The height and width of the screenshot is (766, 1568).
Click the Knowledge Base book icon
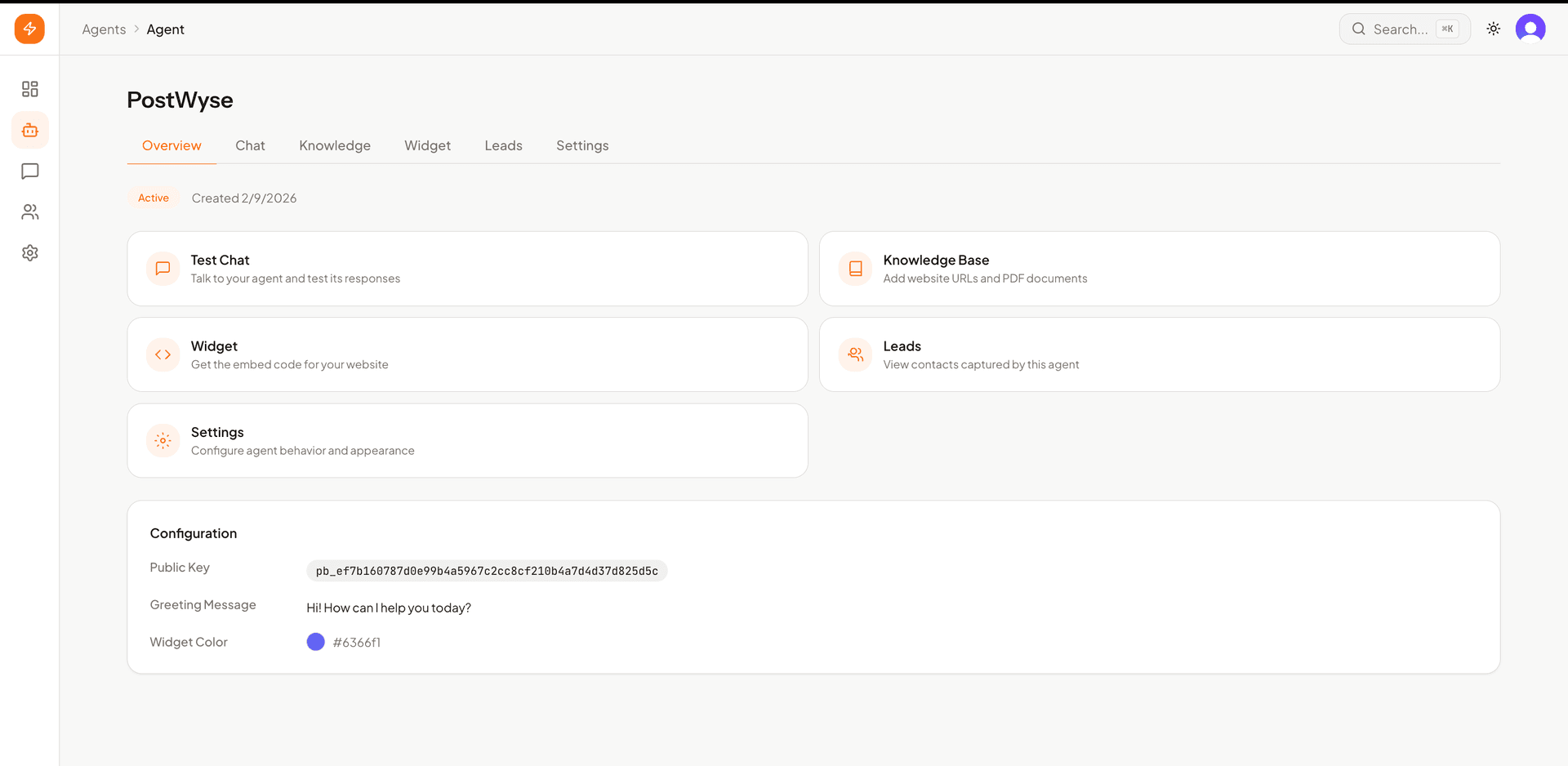click(x=855, y=268)
